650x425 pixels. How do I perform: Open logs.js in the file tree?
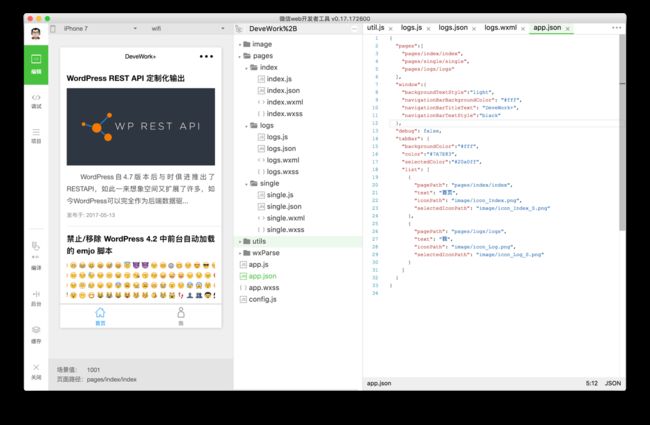coord(273,137)
